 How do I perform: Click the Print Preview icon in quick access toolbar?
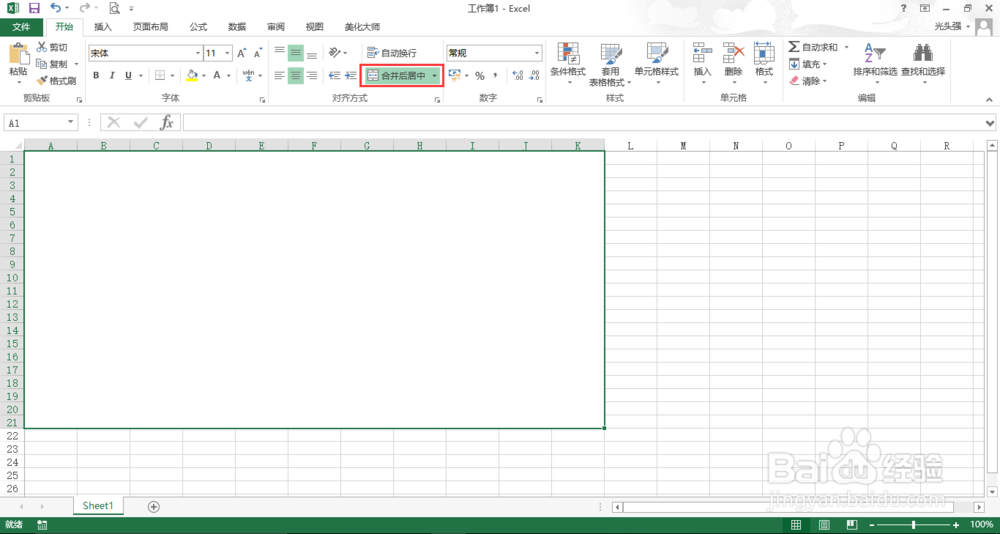[x=114, y=8]
